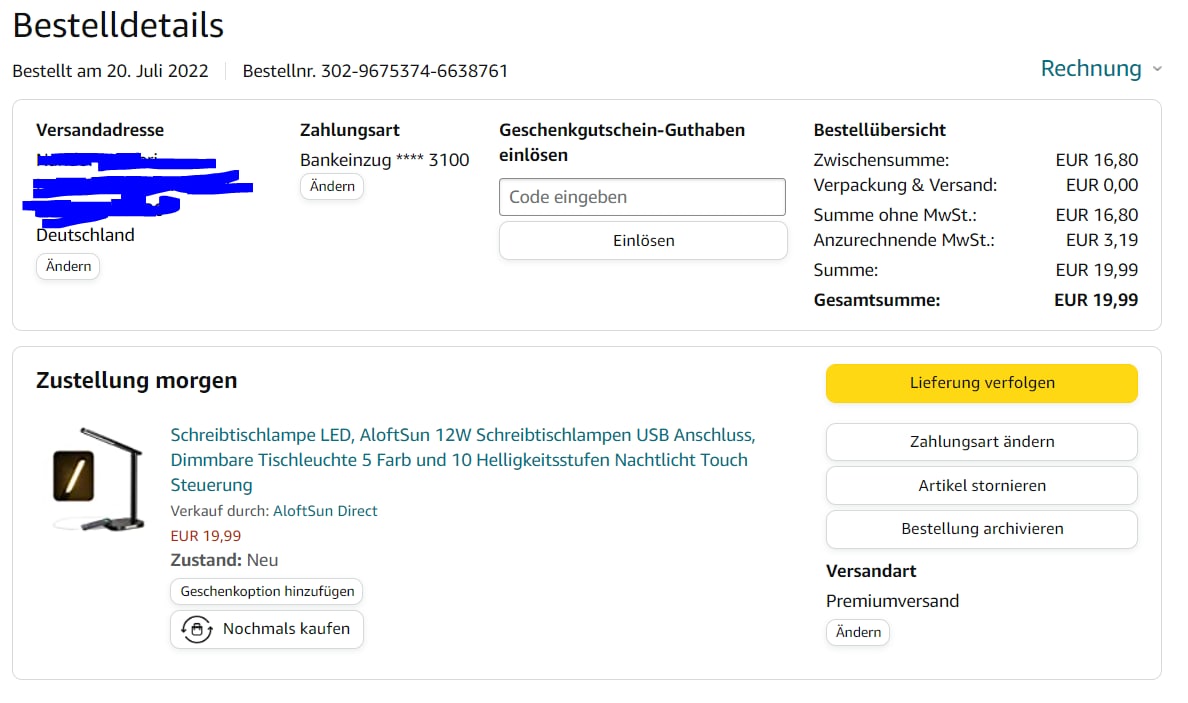Archive the order via Bestellung archivieren
Viewport: 1188px width, 703px height.
click(981, 529)
